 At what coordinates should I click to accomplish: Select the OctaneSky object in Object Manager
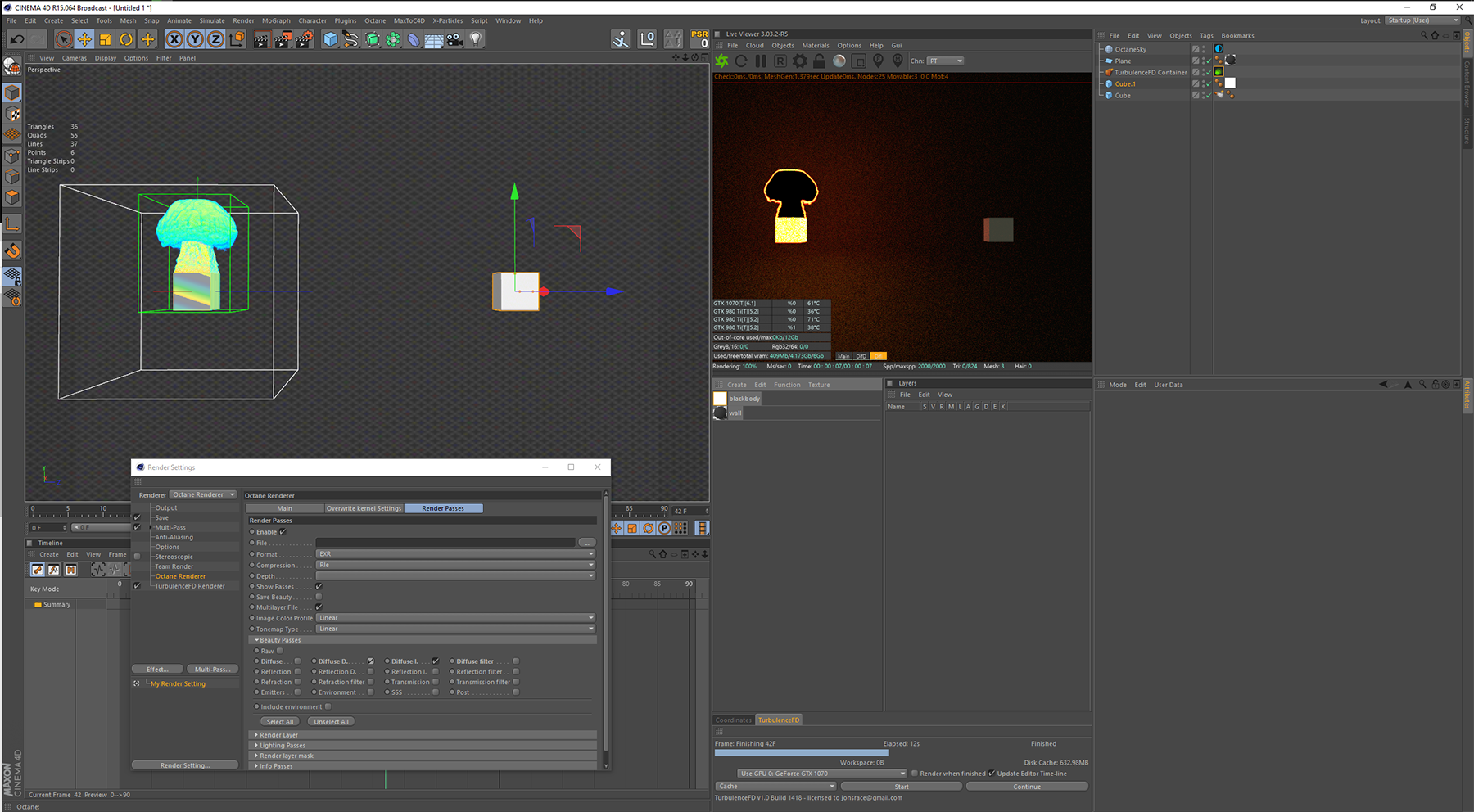(x=1130, y=49)
